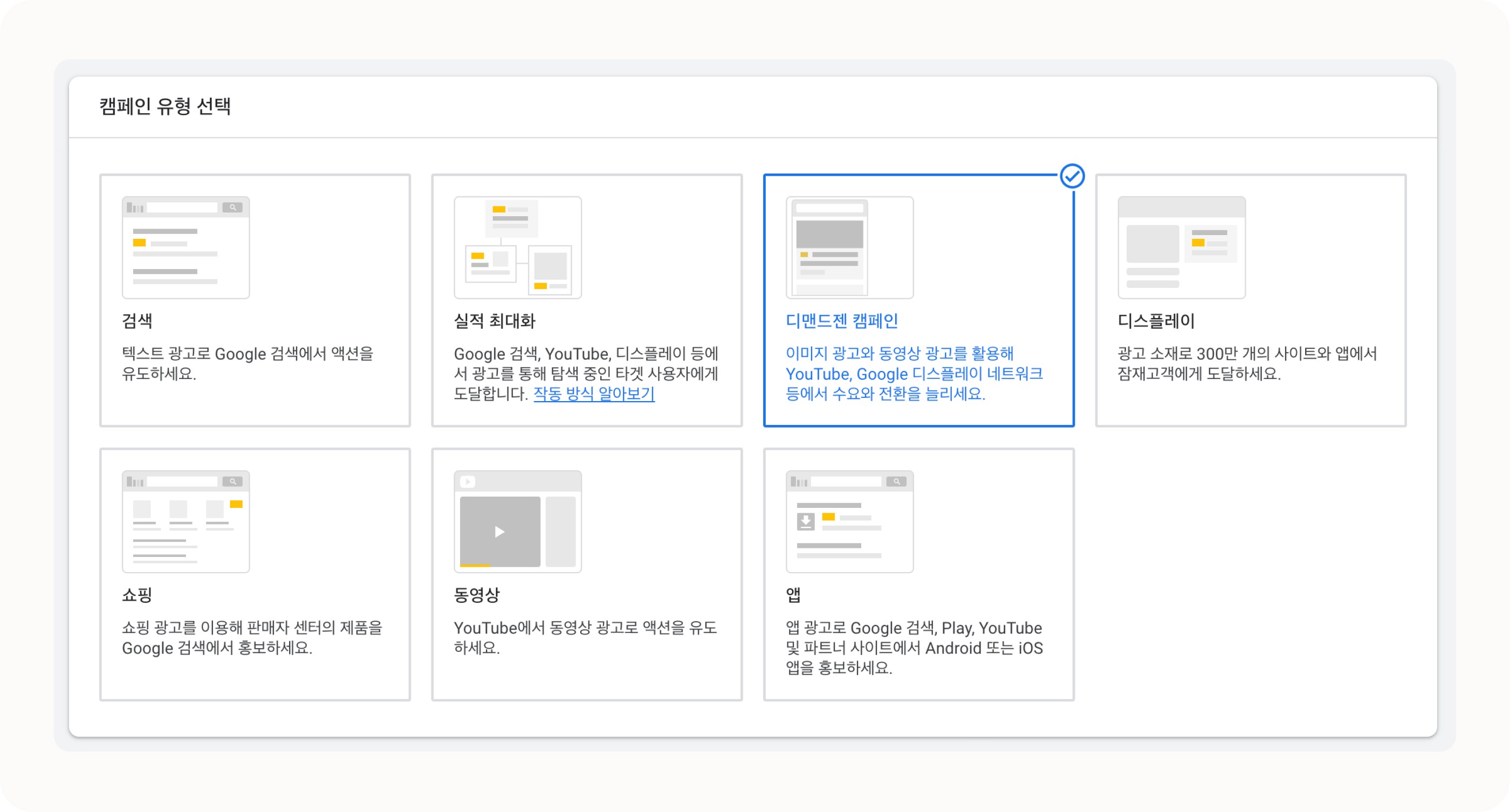
Task: Click the 동영상 video player illustration
Action: pyautogui.click(x=518, y=521)
